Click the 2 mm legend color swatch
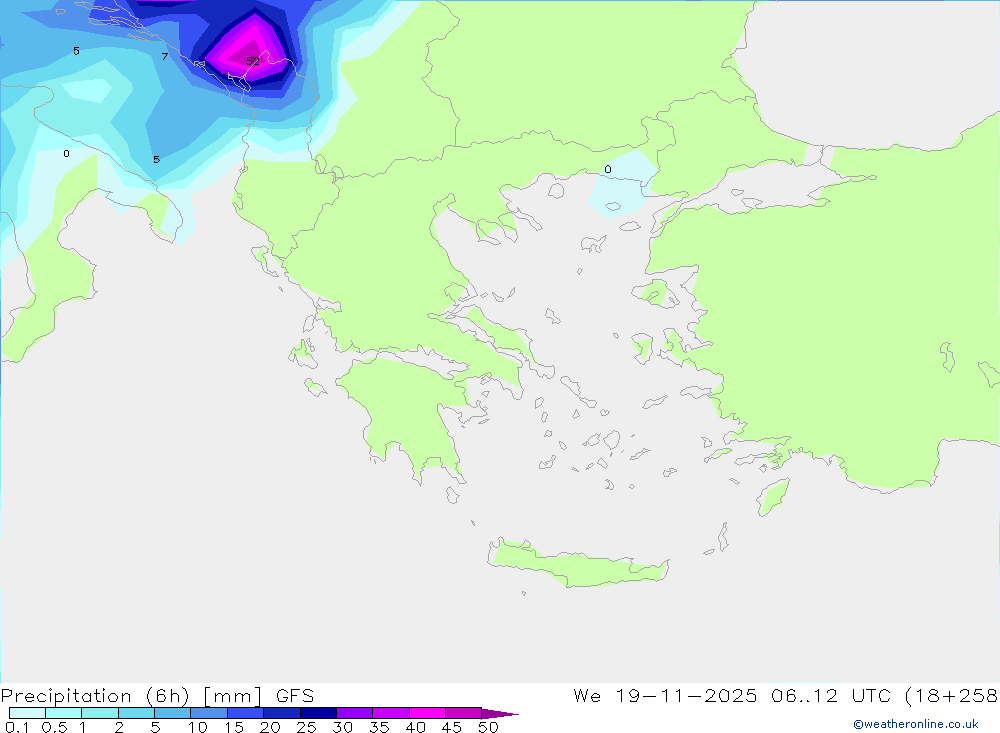This screenshot has width=1000, height=733. (x=136, y=713)
